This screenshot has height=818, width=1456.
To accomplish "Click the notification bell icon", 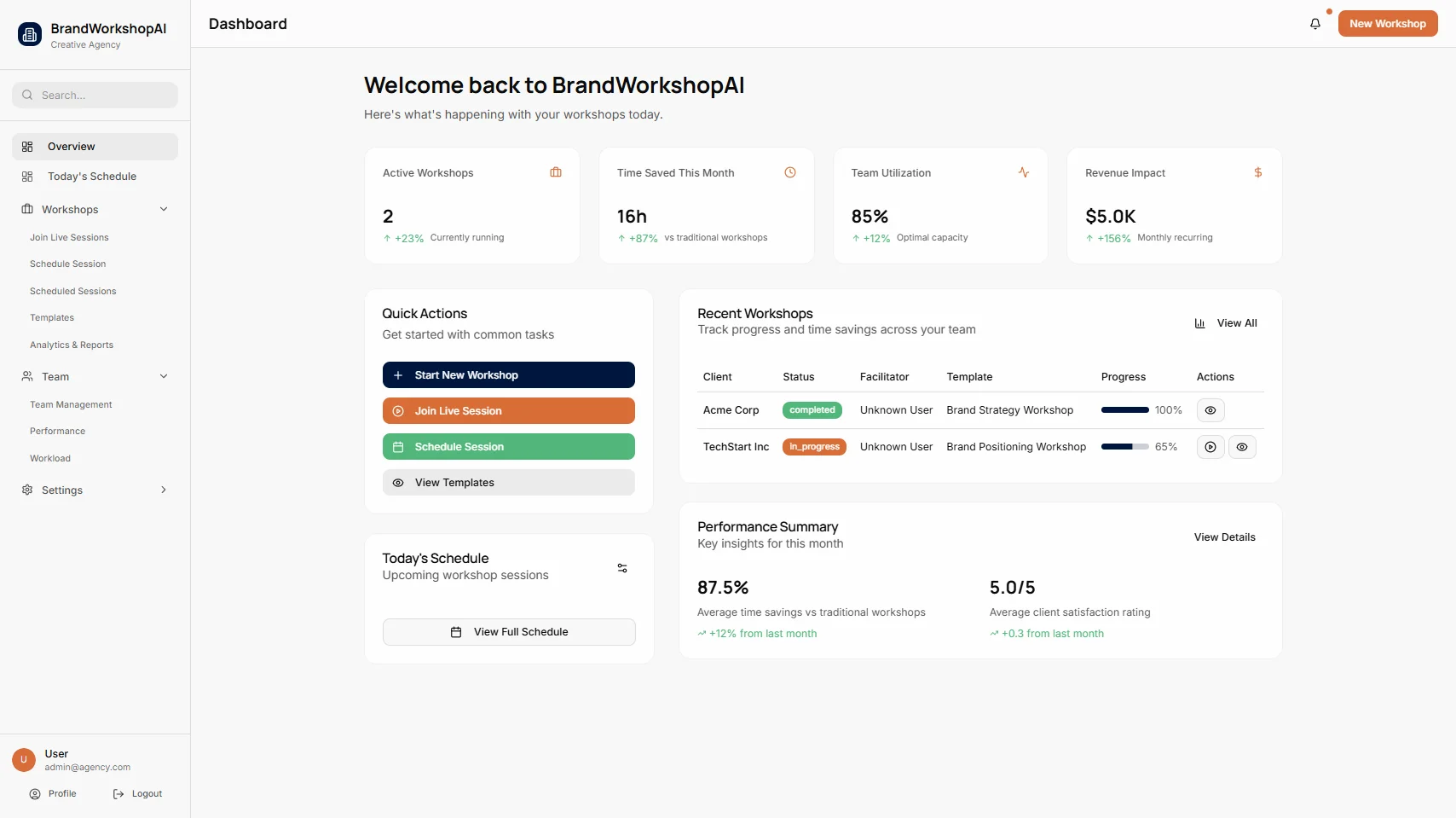I will (x=1314, y=24).
